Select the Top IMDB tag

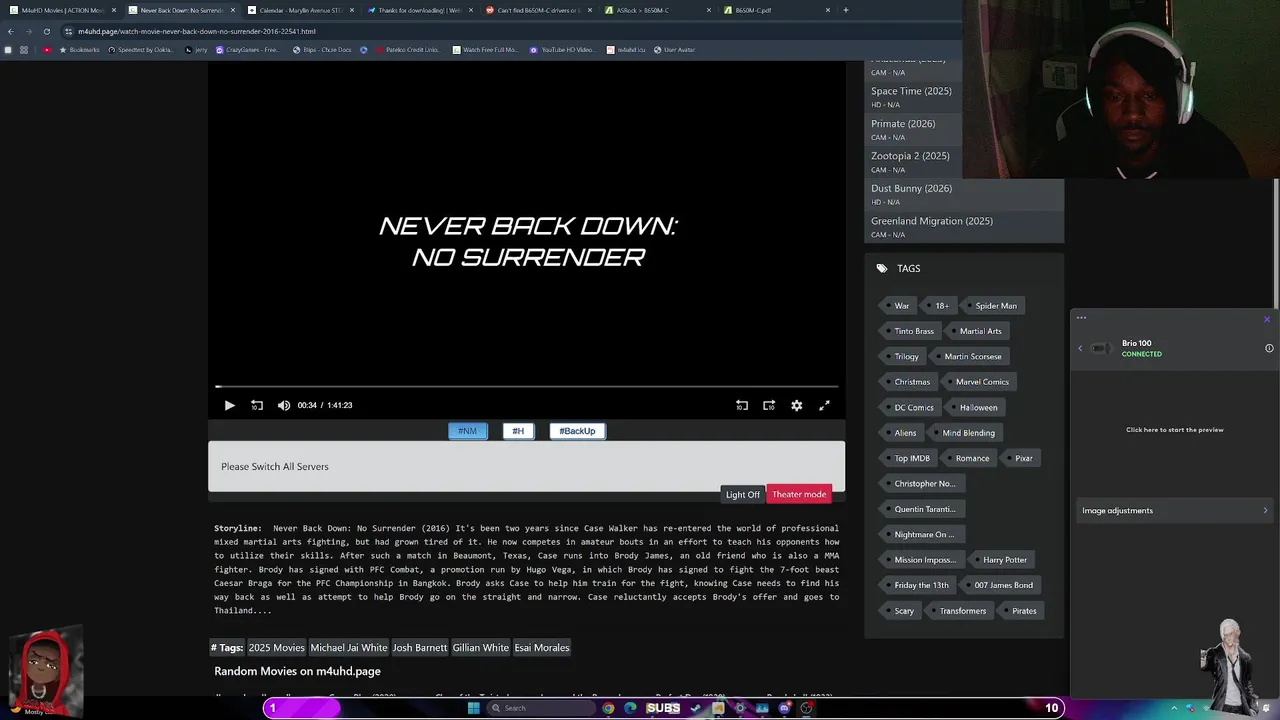[911, 458]
